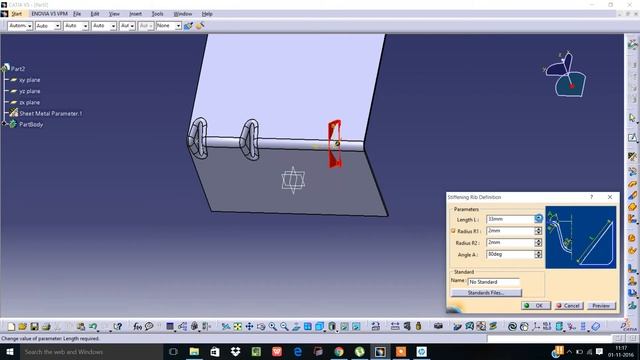Select the Pan arrows icon
The image size is (640, 360).
[x=249, y=327]
